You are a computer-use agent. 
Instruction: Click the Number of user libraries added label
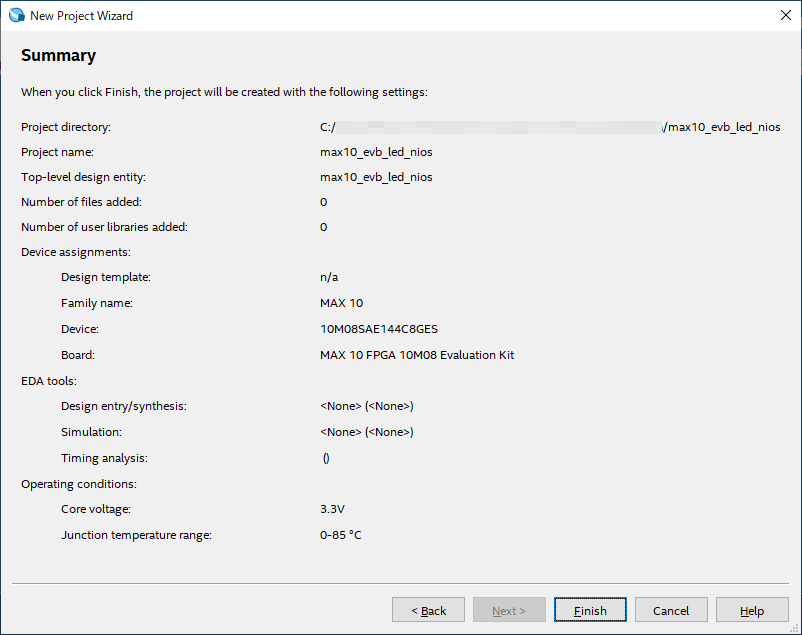tap(104, 227)
